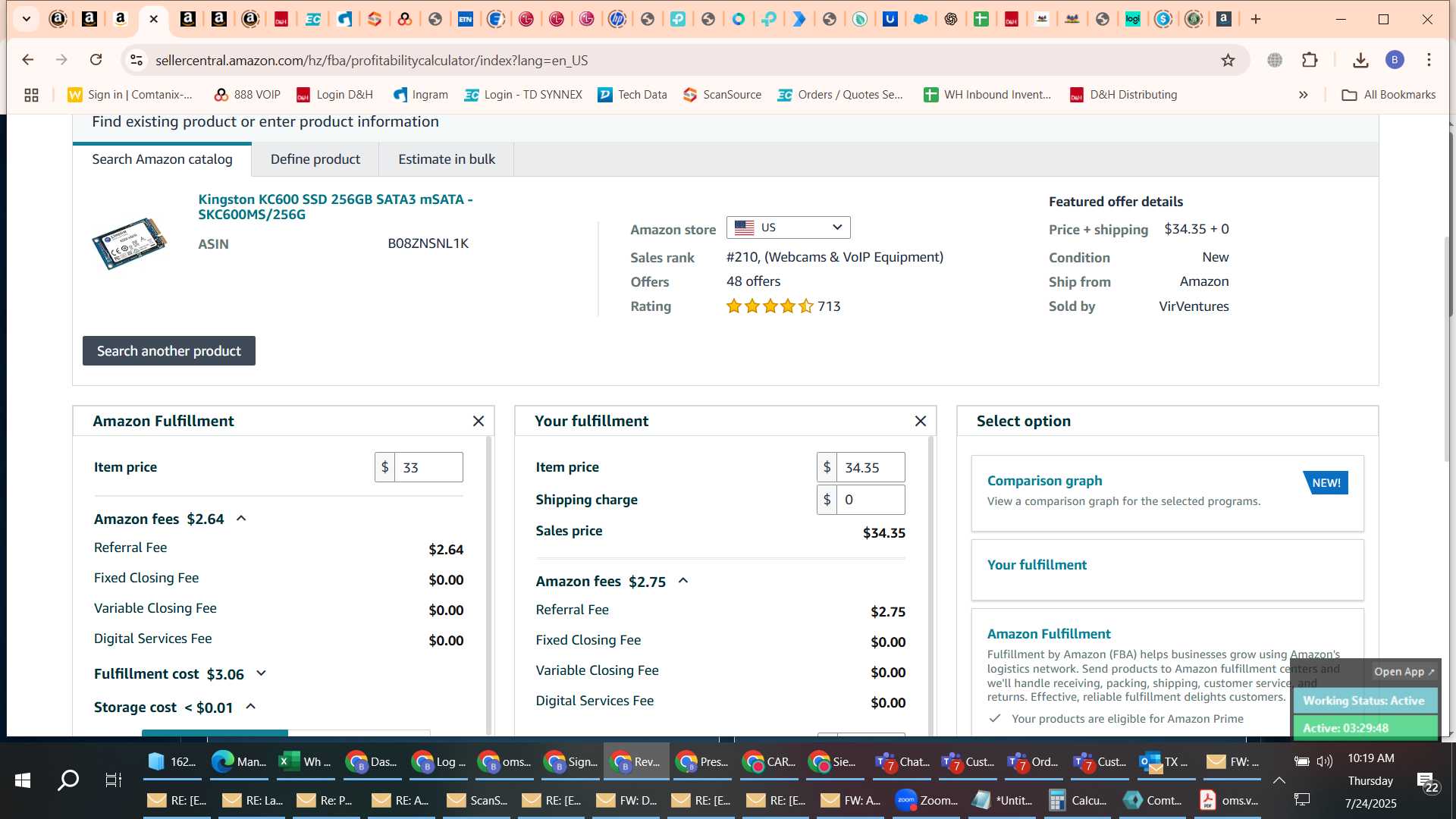Open Chrome three-dot menu
1456x819 pixels.
click(x=1429, y=60)
